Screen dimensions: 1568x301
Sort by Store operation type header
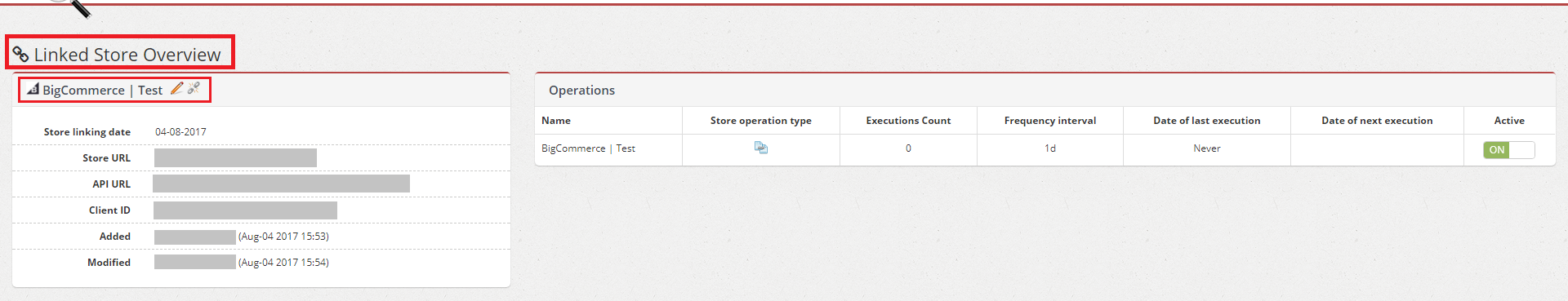click(761, 121)
